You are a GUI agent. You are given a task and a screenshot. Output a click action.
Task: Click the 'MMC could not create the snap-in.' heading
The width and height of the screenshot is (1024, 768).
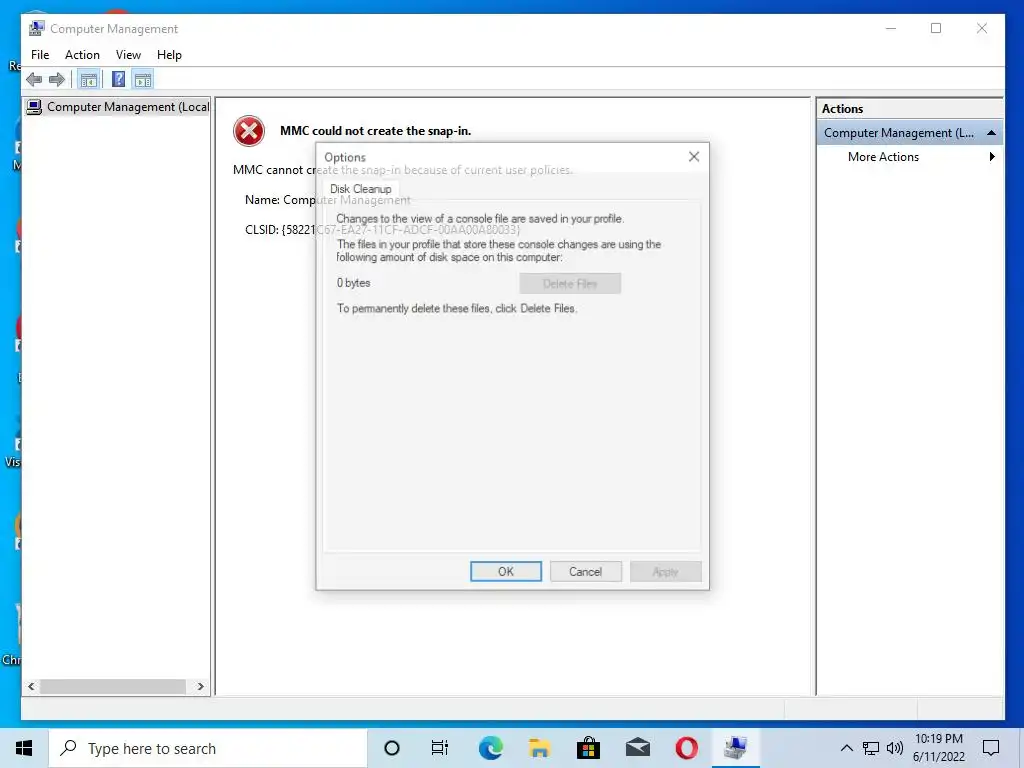pos(376,131)
